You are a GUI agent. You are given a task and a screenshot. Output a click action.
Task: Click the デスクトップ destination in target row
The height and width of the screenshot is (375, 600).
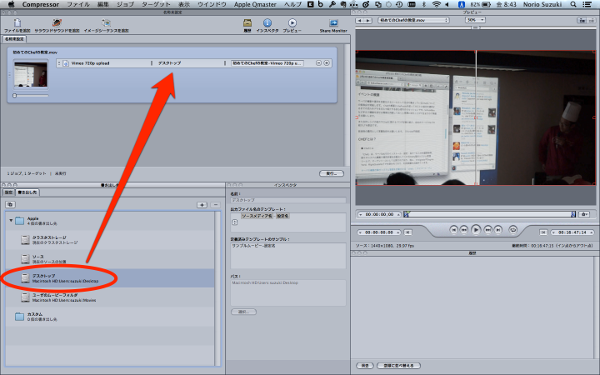tap(170, 63)
